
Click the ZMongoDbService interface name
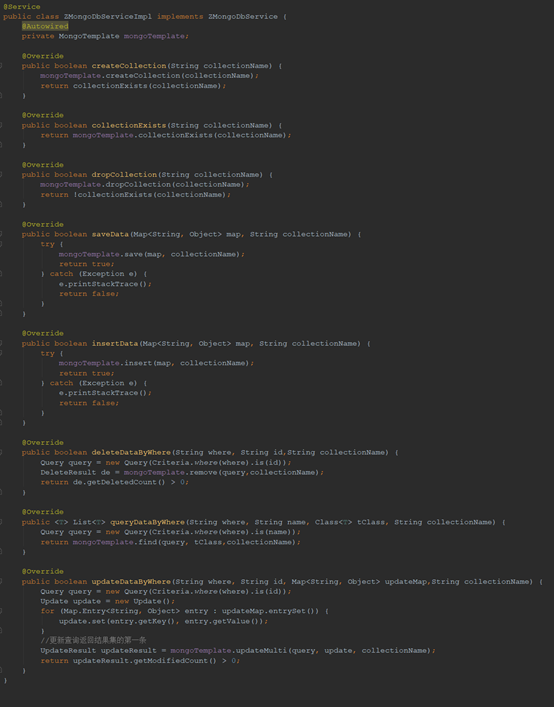pyautogui.click(x=243, y=17)
